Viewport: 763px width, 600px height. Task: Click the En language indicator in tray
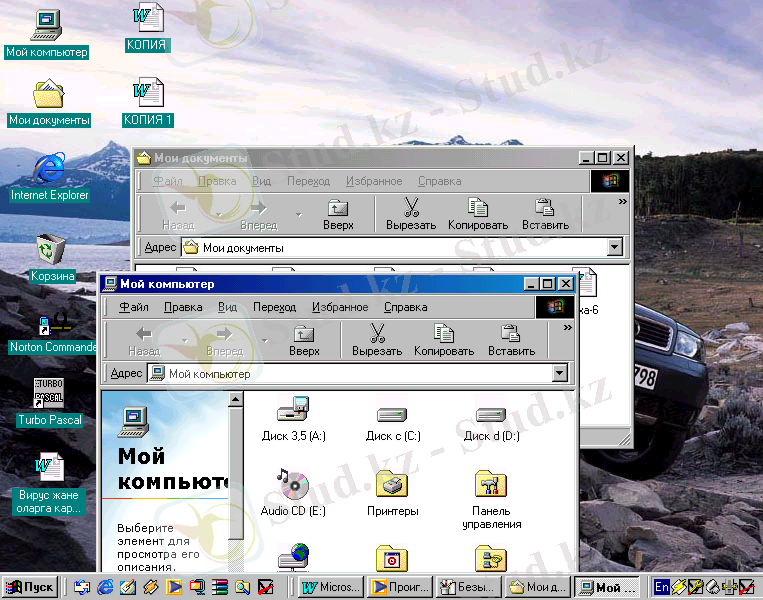pos(662,587)
